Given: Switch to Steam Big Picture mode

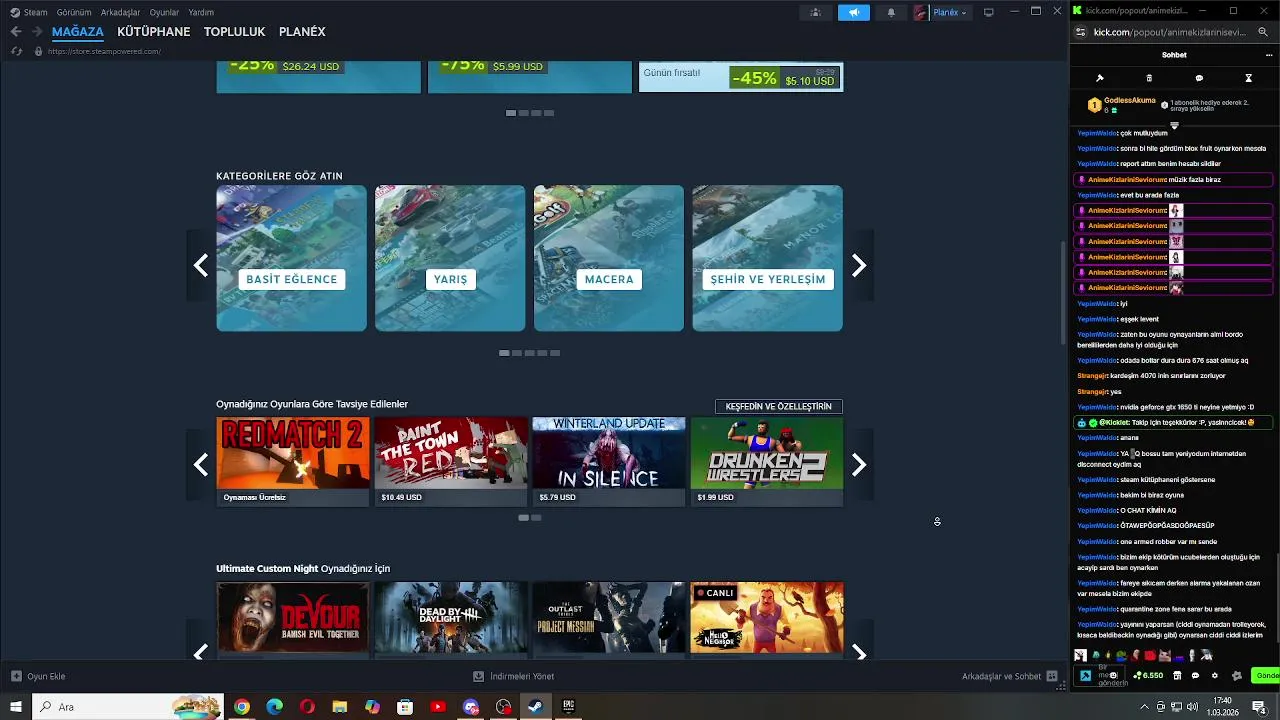Looking at the screenshot, I should (x=989, y=12).
